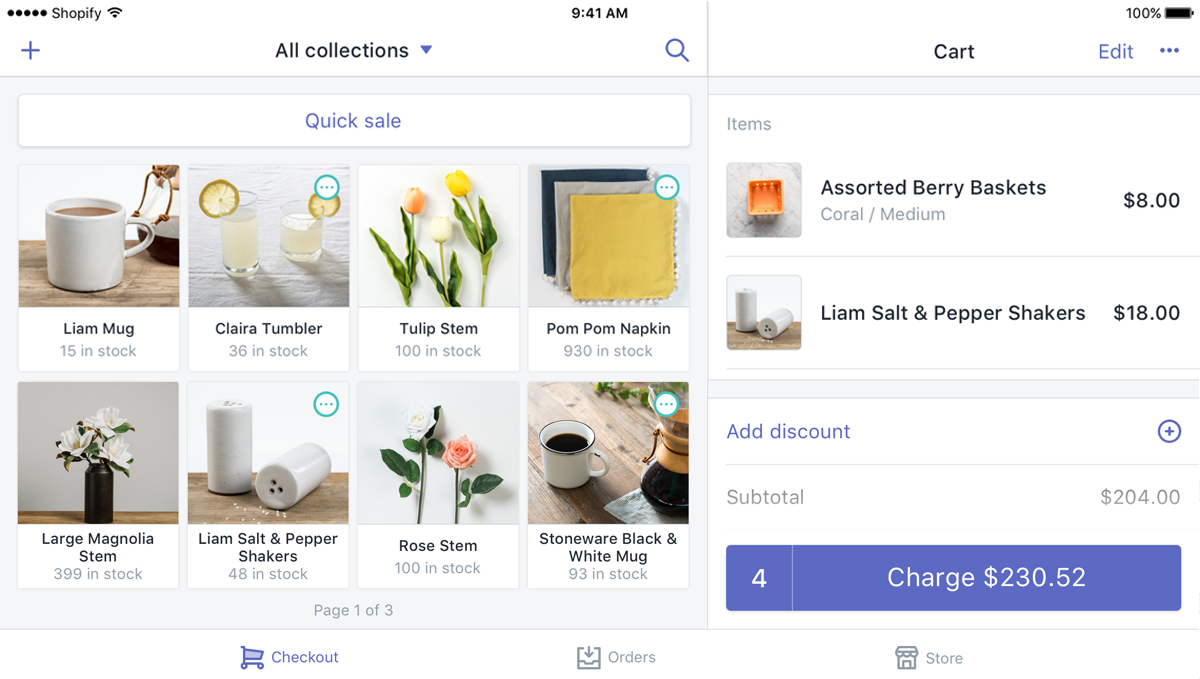Open variant options on Stoneware Black & White Mug
Image resolution: width=1200 pixels, height=679 pixels.
(666, 404)
